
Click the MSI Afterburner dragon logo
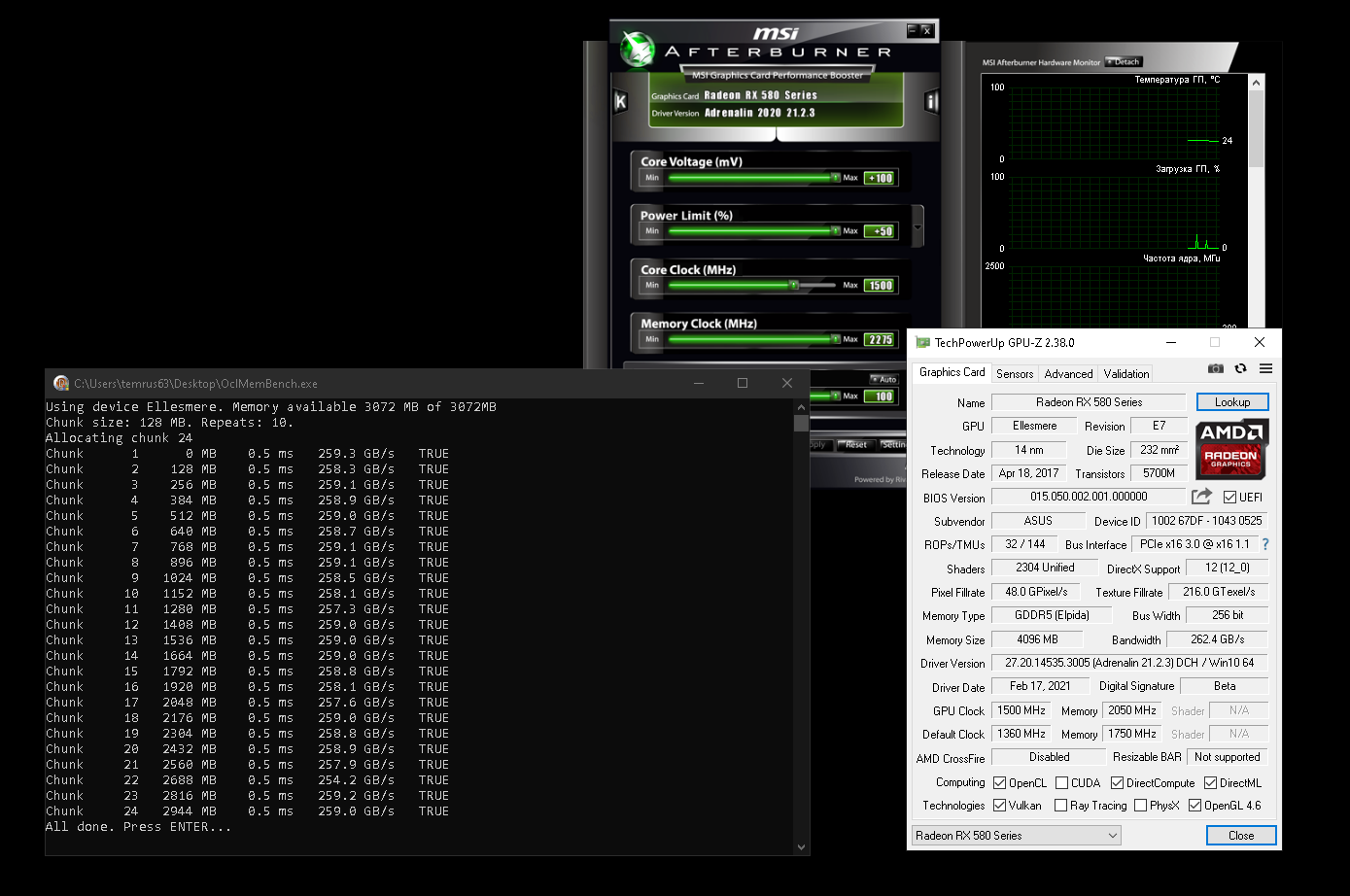click(638, 50)
